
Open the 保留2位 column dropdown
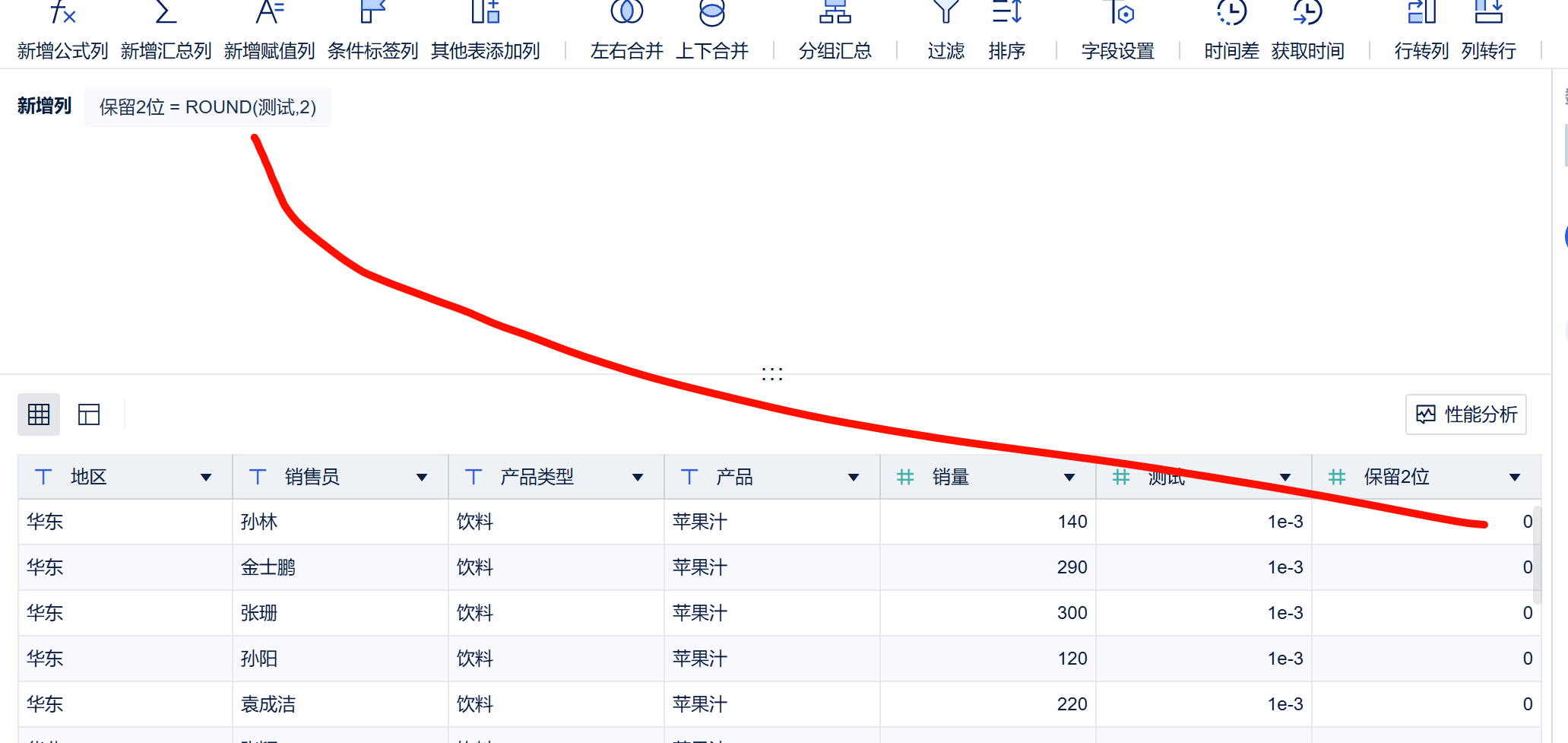tap(1515, 478)
